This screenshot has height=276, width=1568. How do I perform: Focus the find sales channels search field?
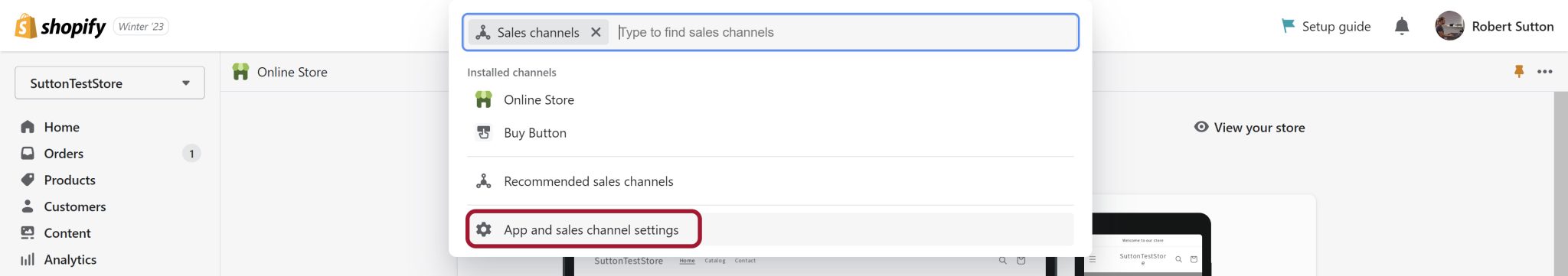(x=845, y=32)
